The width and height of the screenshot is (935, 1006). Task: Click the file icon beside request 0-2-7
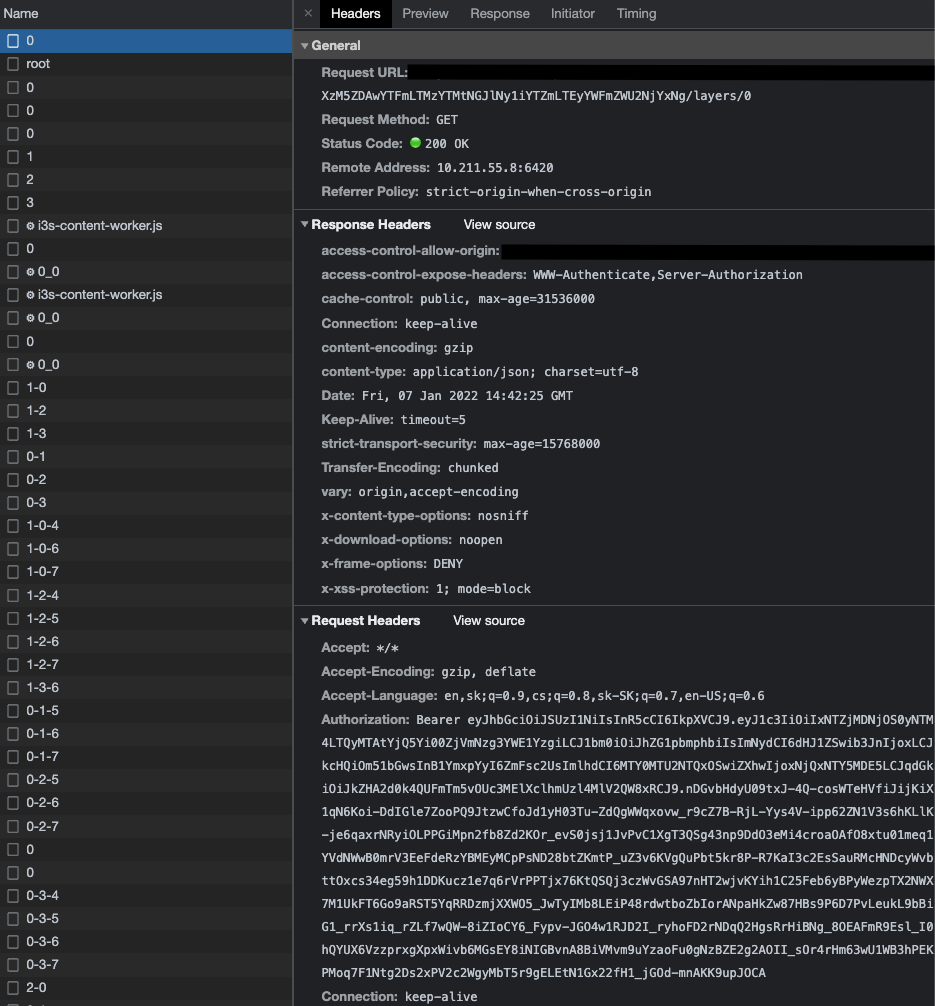point(13,826)
